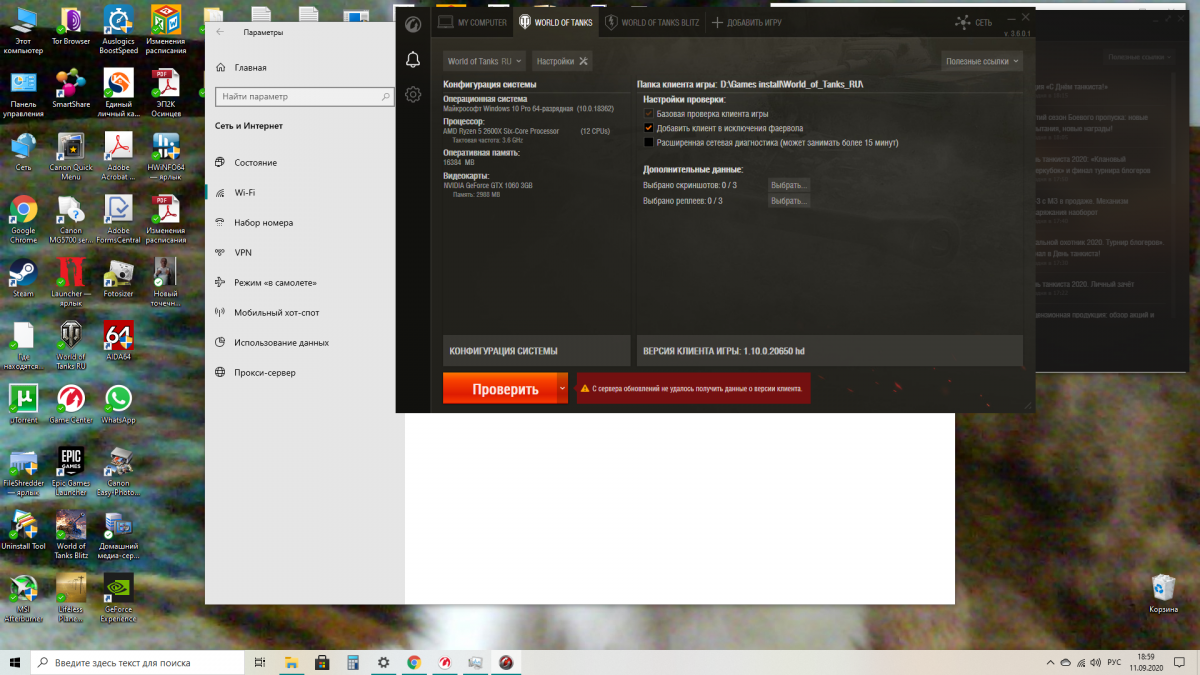
Task: Expand Полезные ссылки dropdown
Action: click(982, 61)
